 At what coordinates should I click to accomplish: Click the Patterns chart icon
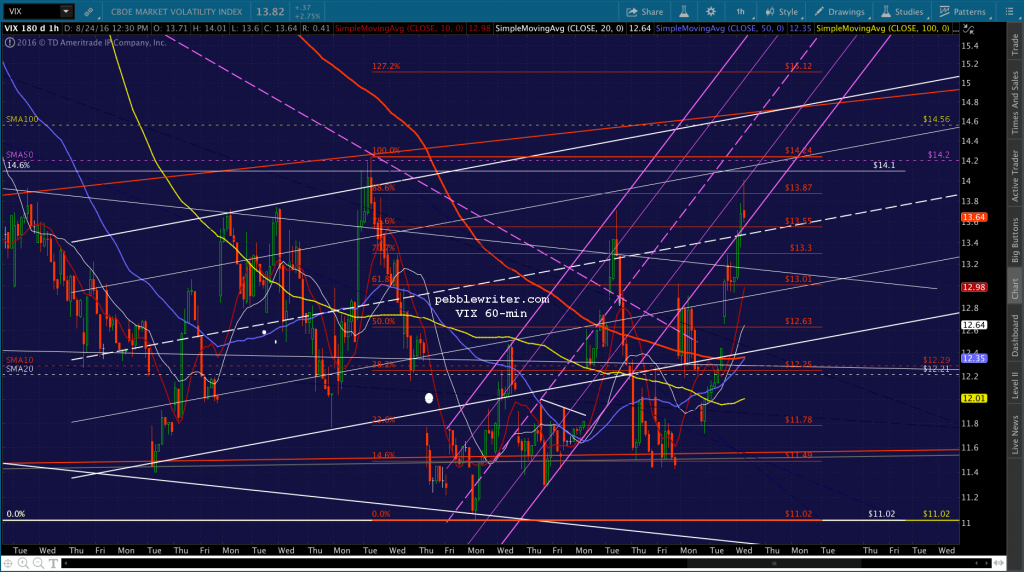[x=944, y=12]
